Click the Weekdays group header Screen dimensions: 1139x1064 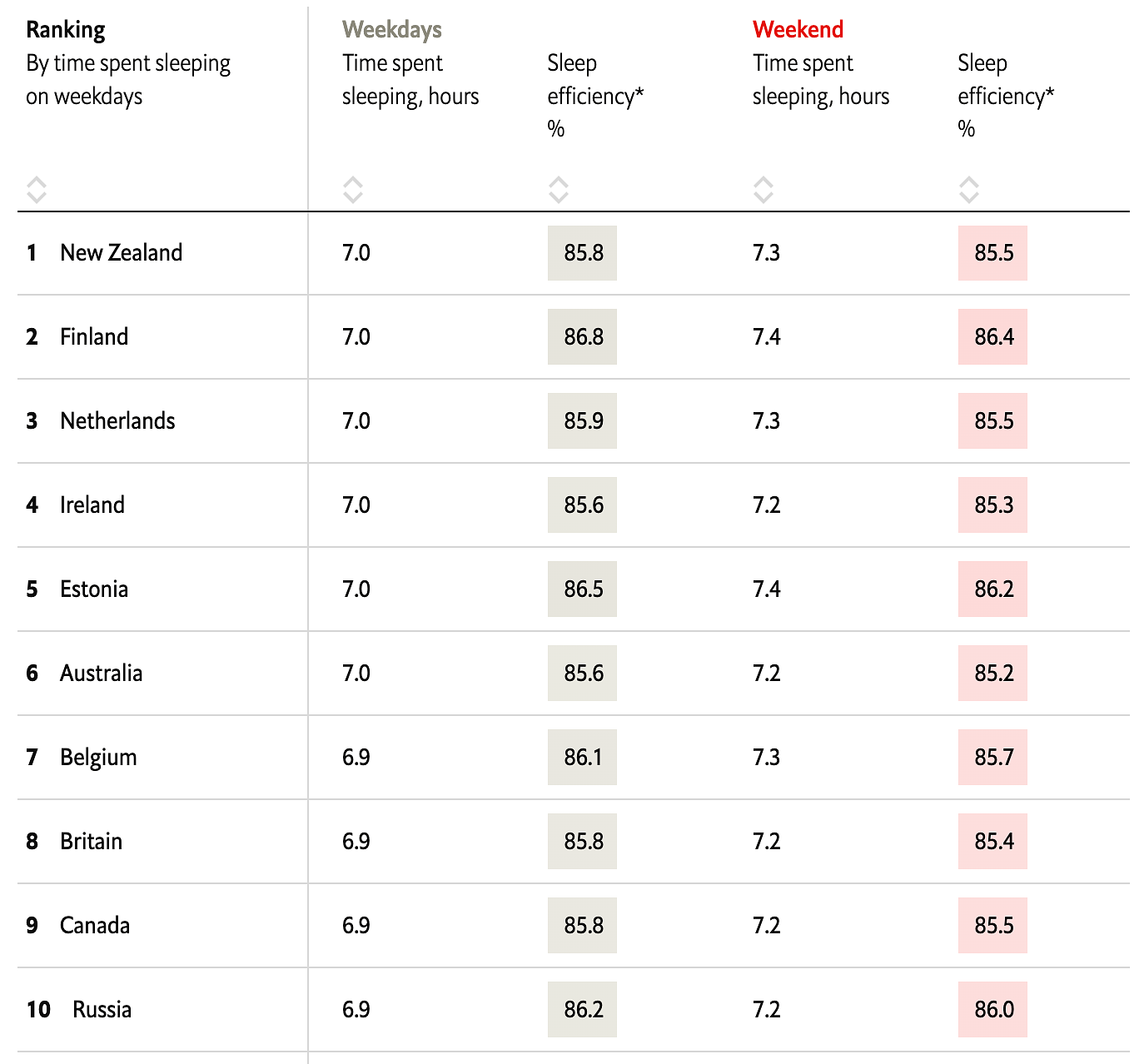pyautogui.click(x=391, y=30)
